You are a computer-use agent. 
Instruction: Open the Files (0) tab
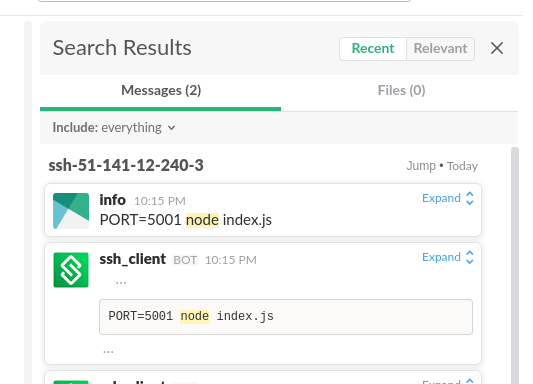pos(401,91)
